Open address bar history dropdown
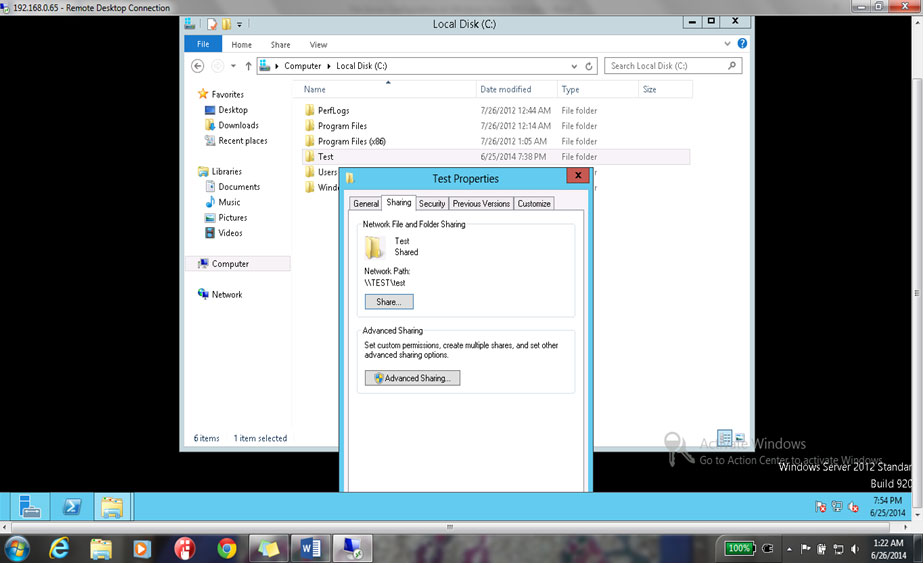 575,66
